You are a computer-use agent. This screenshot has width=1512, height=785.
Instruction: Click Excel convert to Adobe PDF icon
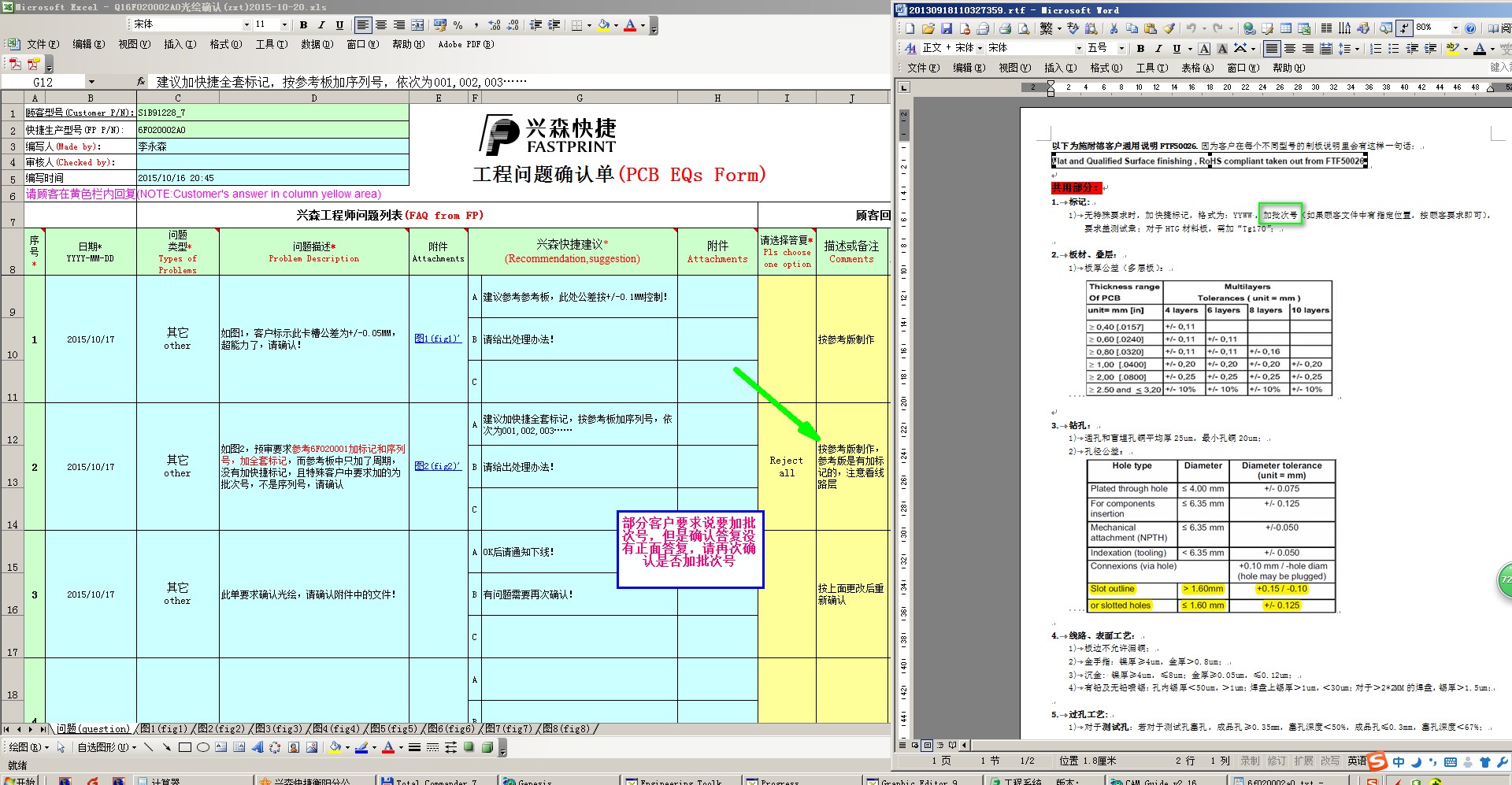15,64
